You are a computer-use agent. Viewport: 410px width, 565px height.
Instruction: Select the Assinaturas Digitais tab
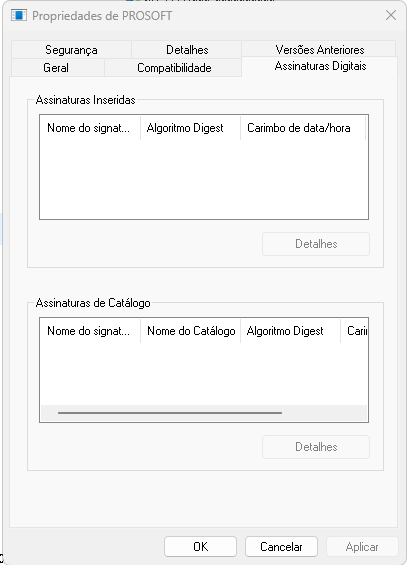[x=320, y=66]
